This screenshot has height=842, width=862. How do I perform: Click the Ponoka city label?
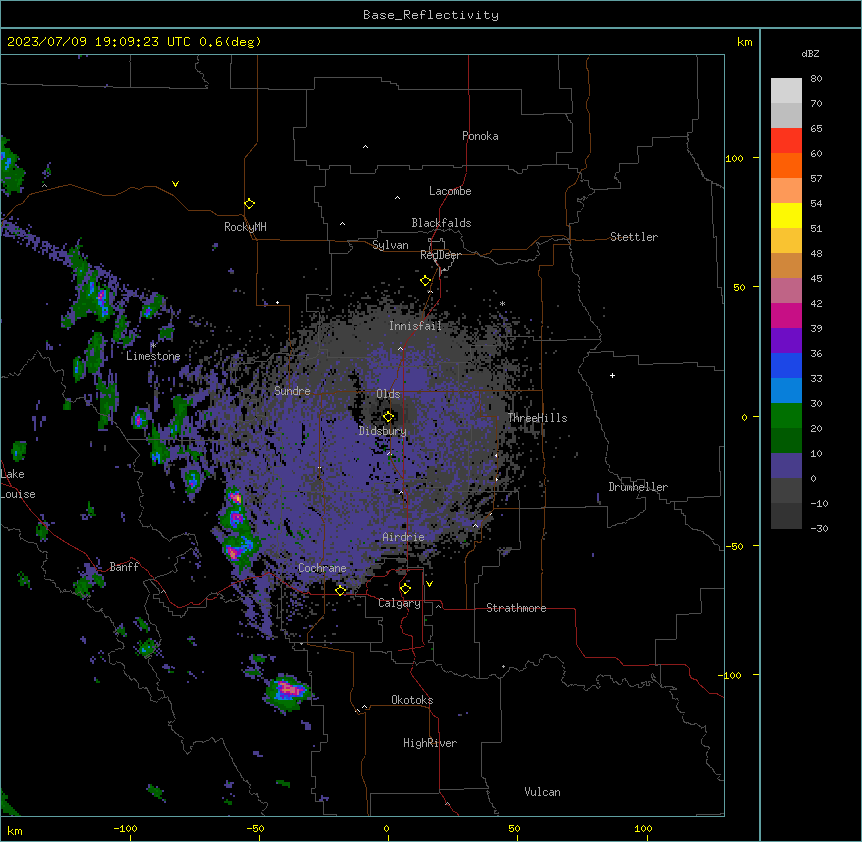coord(480,136)
